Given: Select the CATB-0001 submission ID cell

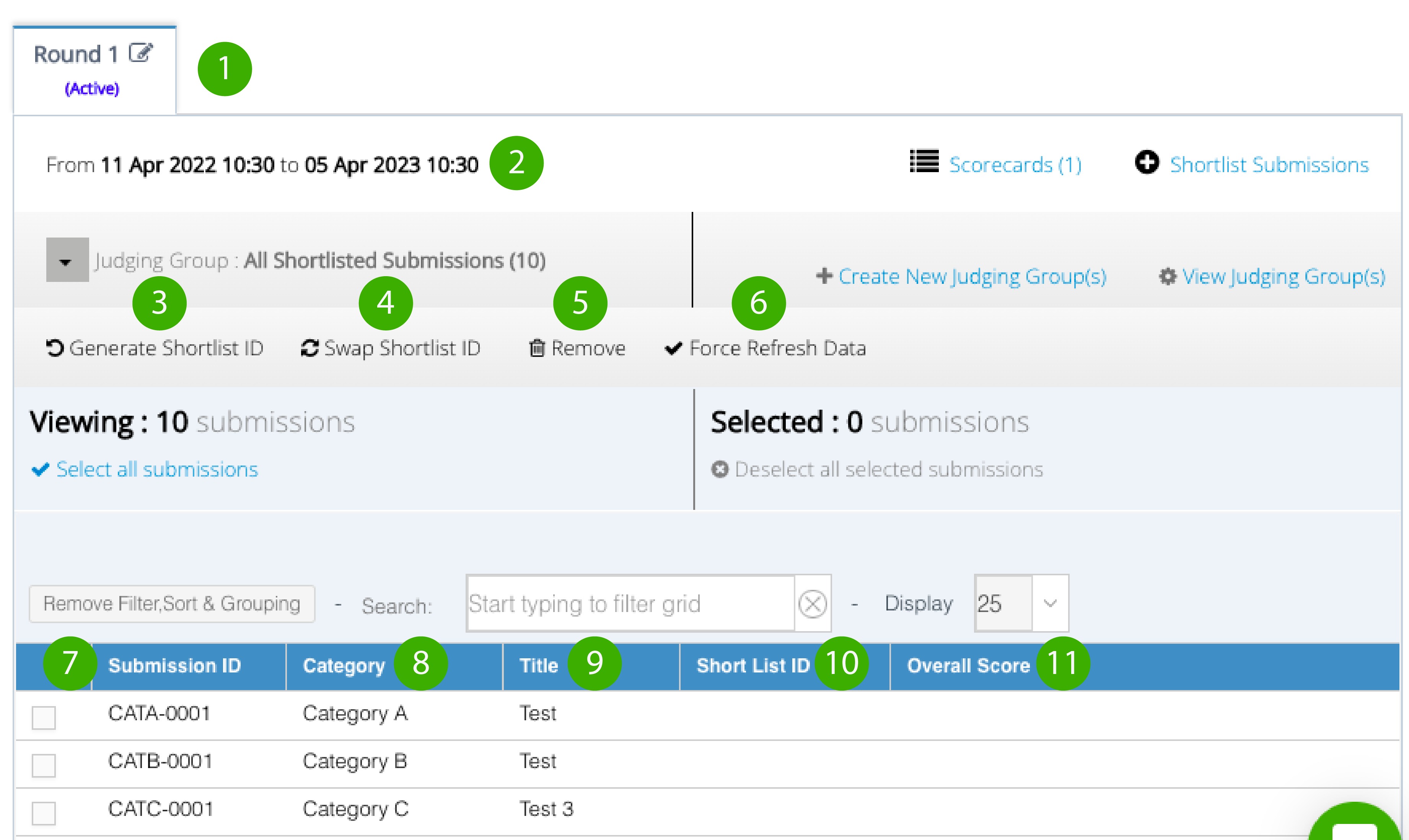Looking at the screenshot, I should click(160, 761).
